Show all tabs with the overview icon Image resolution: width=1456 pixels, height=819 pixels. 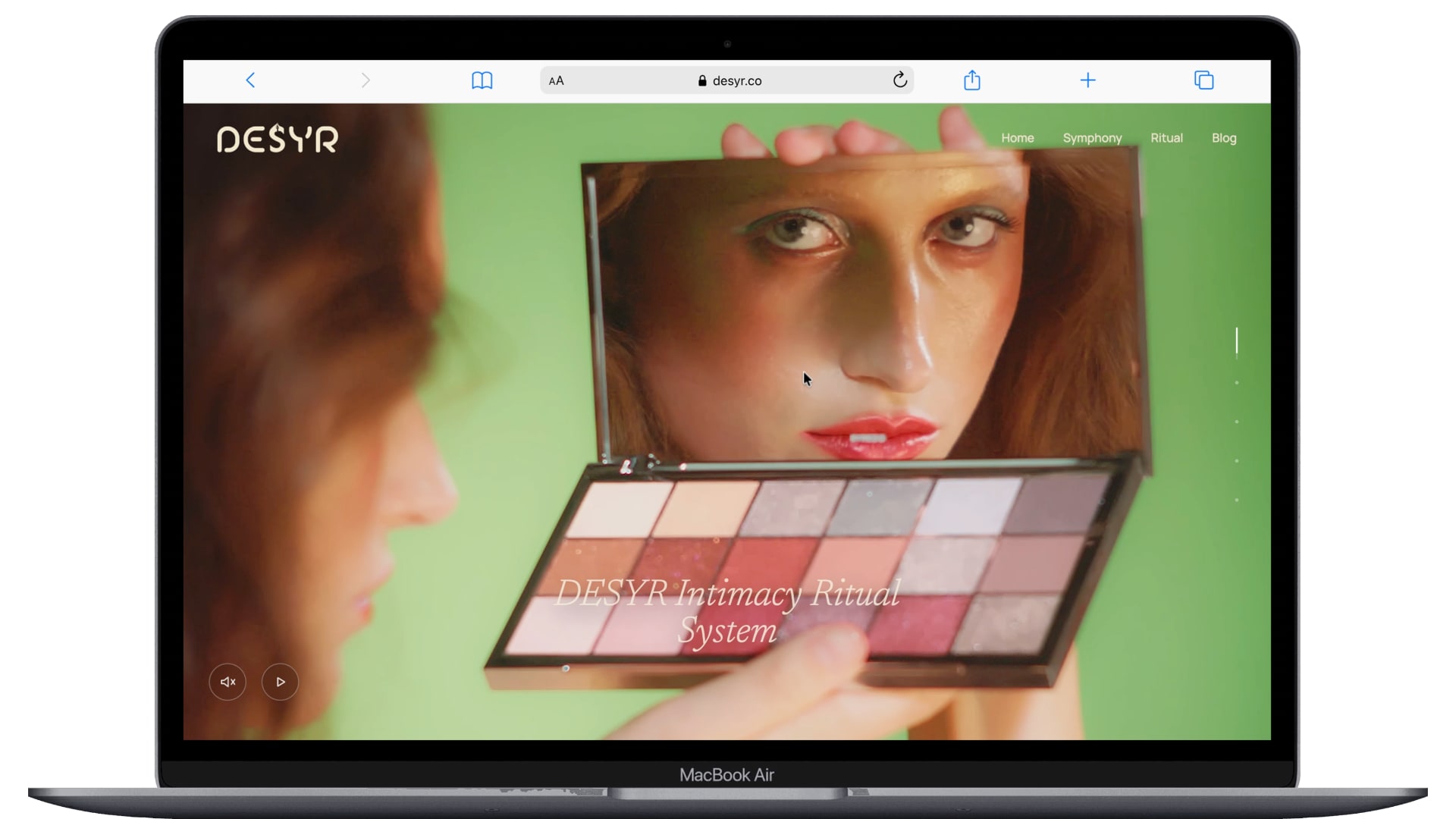1204,80
